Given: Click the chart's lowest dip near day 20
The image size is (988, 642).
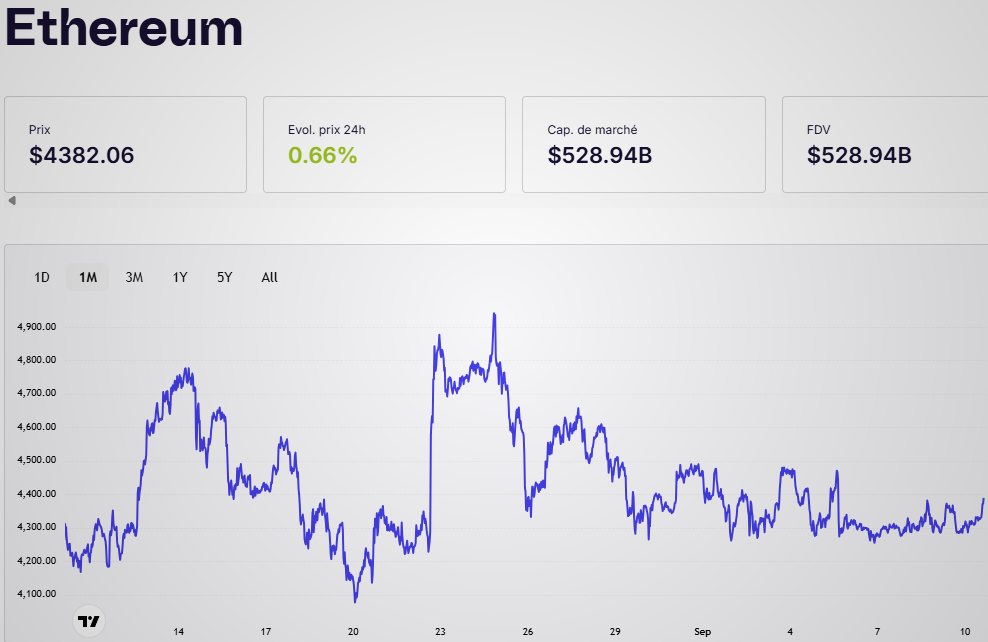Looking at the screenshot, I should tap(355, 600).
